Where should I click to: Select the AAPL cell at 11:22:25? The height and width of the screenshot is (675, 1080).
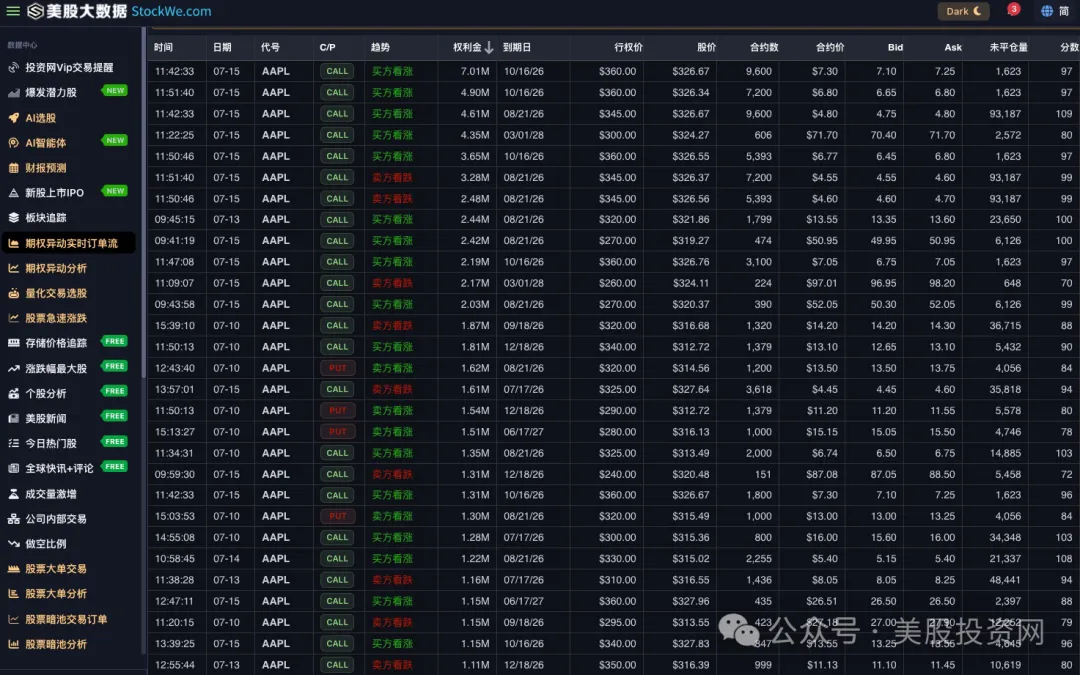[x=276, y=135]
